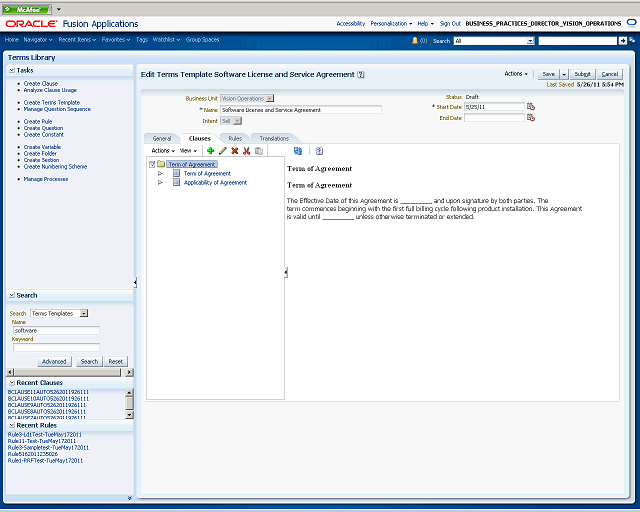The image size is (640, 512).
Task: Open the Search type dropdown showing Terms Templates
Action: [x=84, y=313]
